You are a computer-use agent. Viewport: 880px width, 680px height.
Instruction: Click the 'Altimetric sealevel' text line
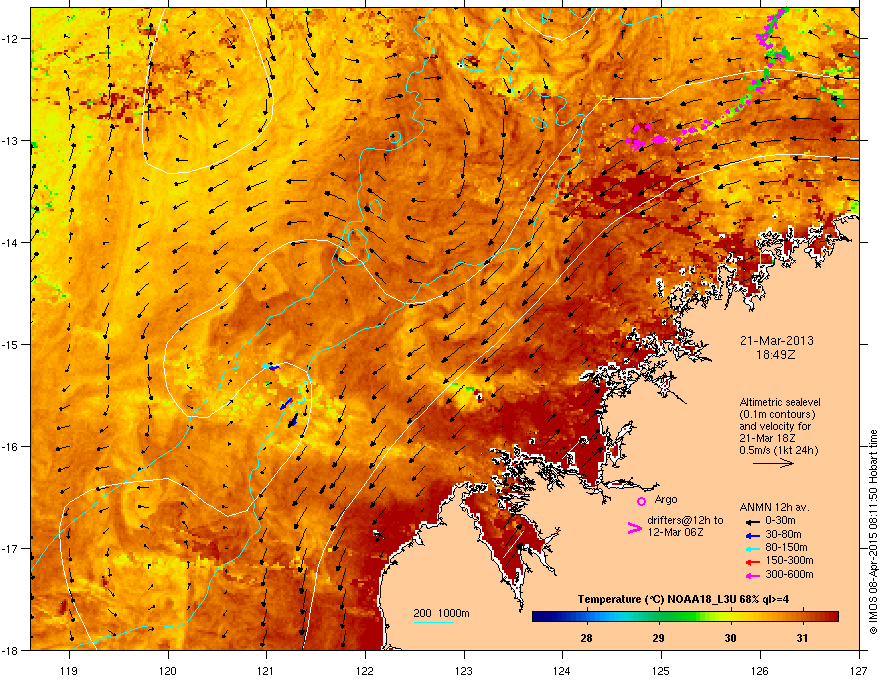tap(780, 402)
